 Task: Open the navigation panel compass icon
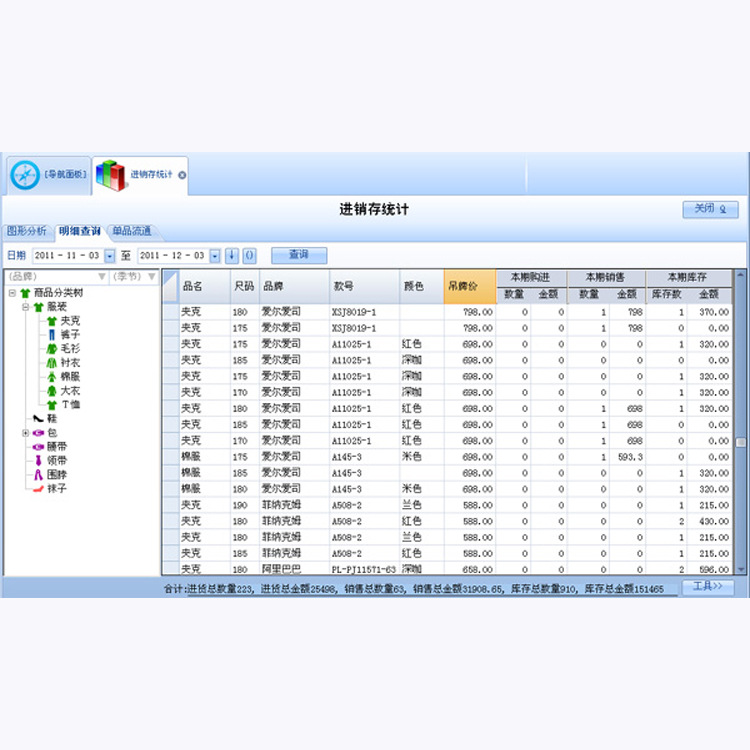[x=25, y=175]
